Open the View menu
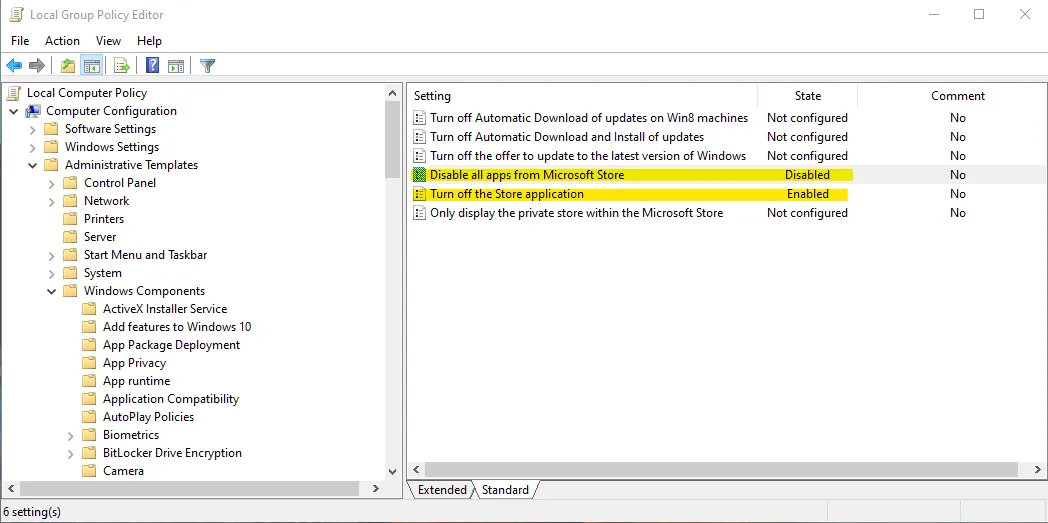 click(108, 41)
